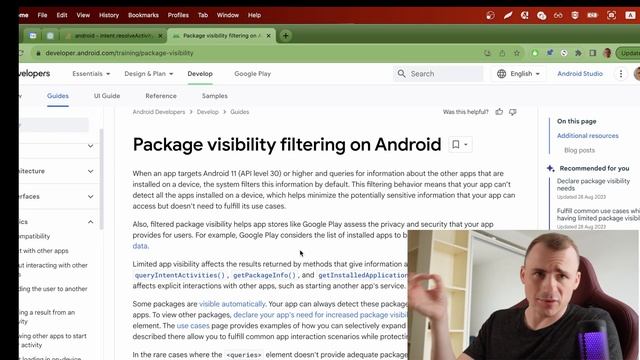
Task: Open the bookmark dropdown arrow beside title
Action: 466,144
